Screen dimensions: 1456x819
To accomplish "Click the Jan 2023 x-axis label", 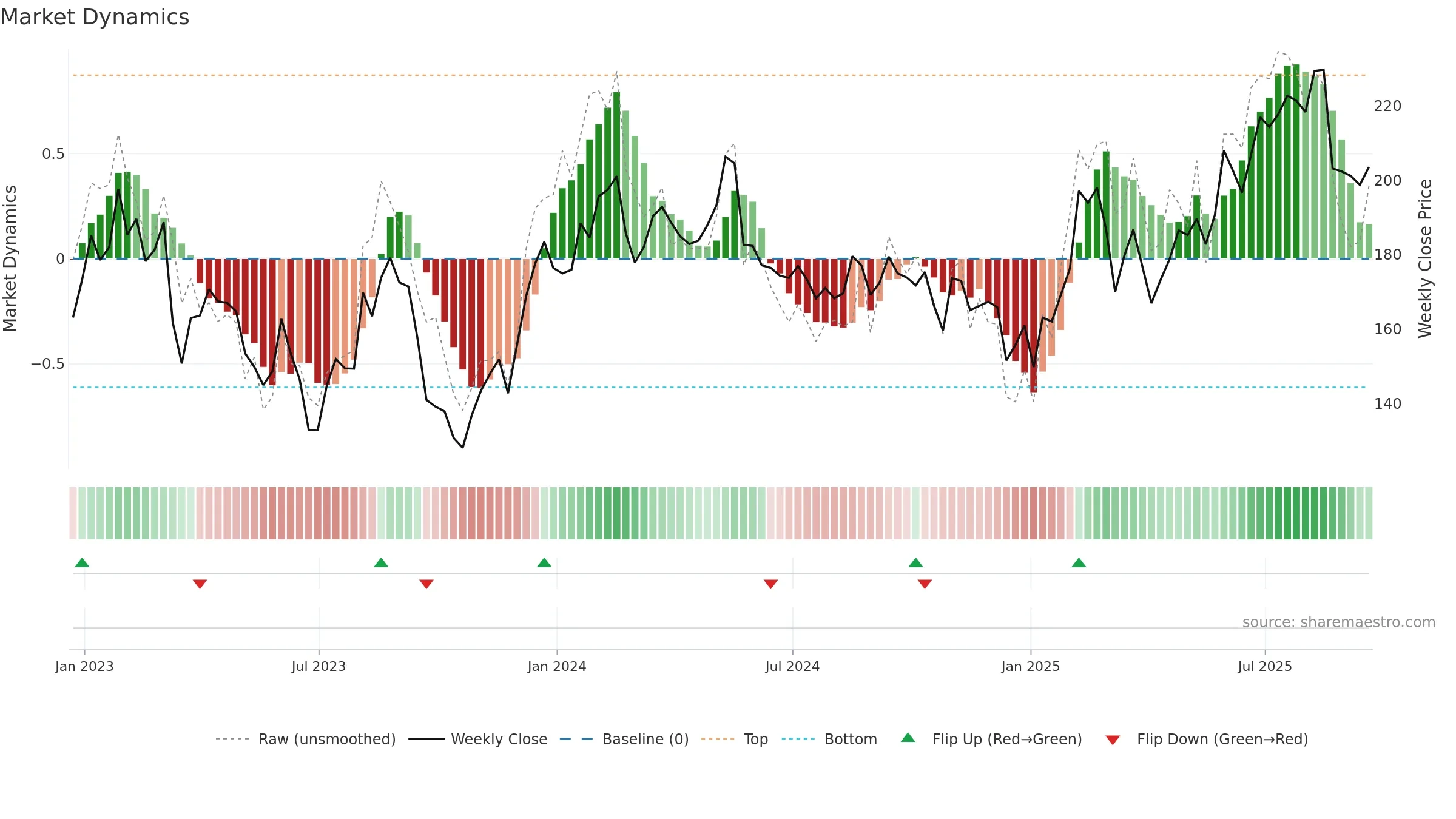I will click(x=84, y=666).
